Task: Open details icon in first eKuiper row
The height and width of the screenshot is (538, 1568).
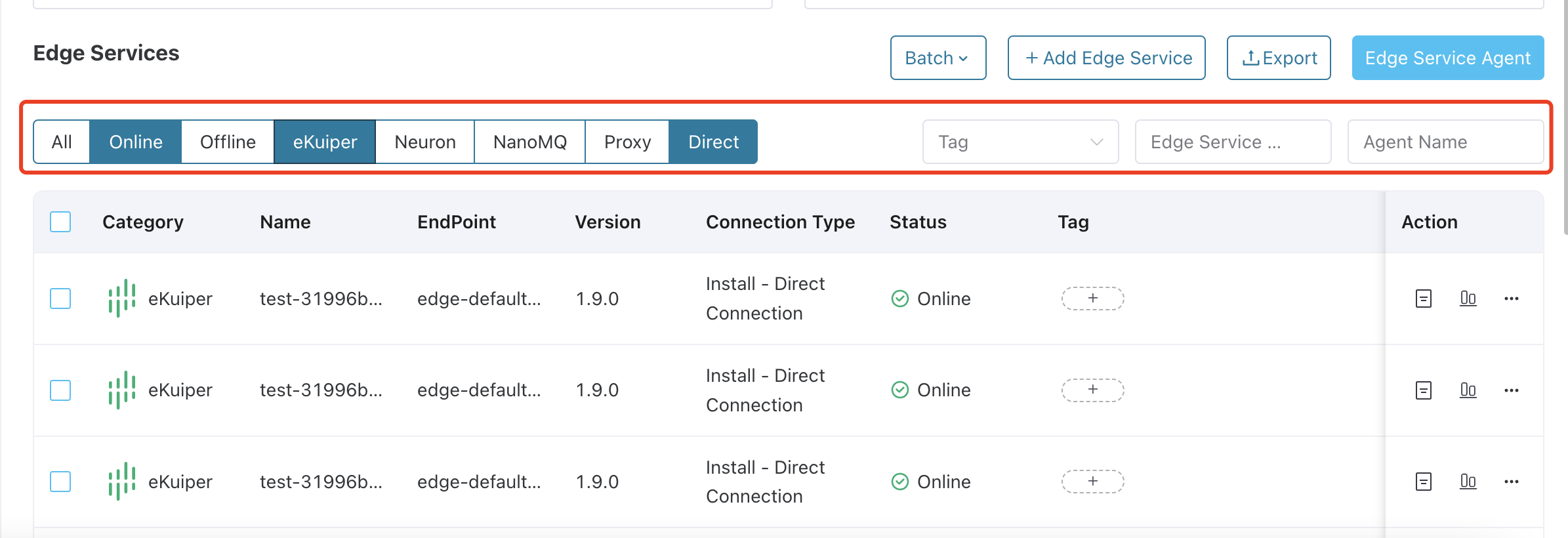Action: [x=1423, y=299]
